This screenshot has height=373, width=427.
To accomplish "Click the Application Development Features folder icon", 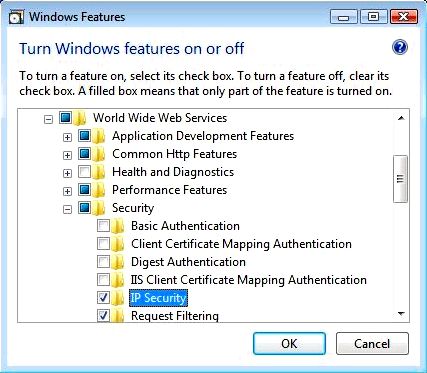I will 99,136.
